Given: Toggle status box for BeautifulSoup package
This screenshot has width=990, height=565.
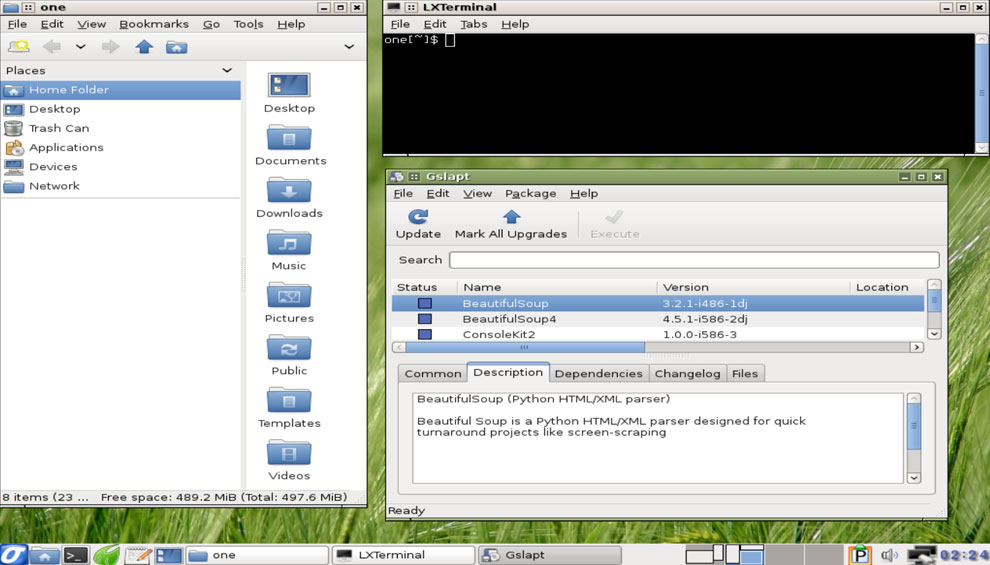Looking at the screenshot, I should (425, 304).
